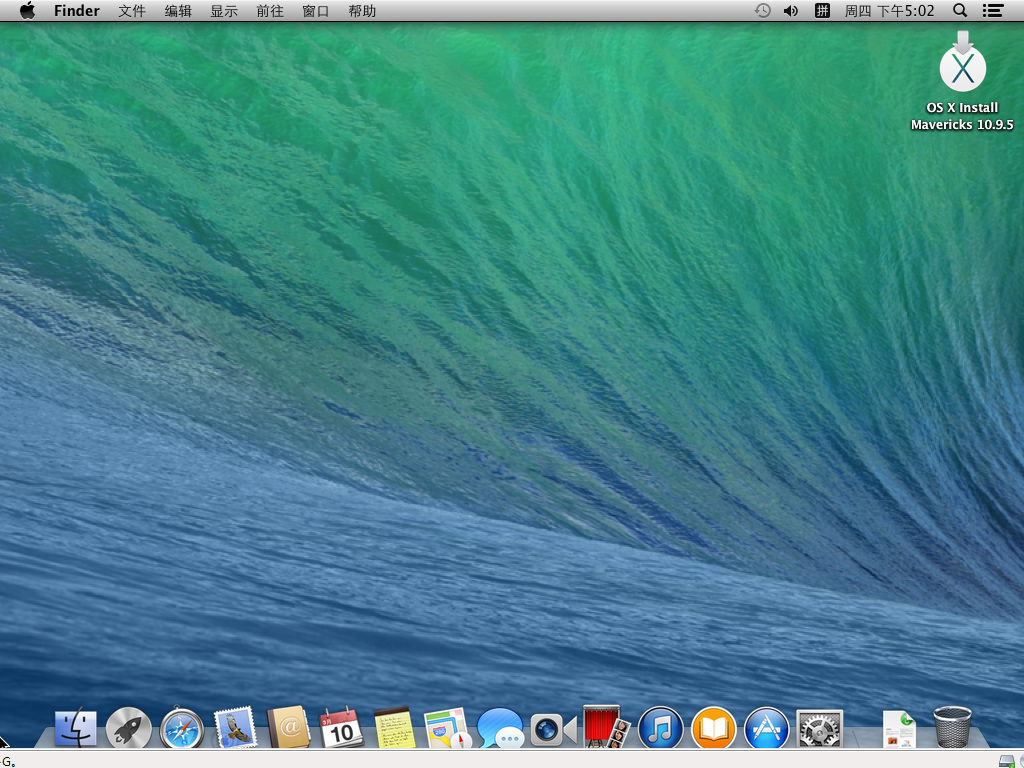
Task: Open the 拼 input method menu
Action: pos(822,10)
